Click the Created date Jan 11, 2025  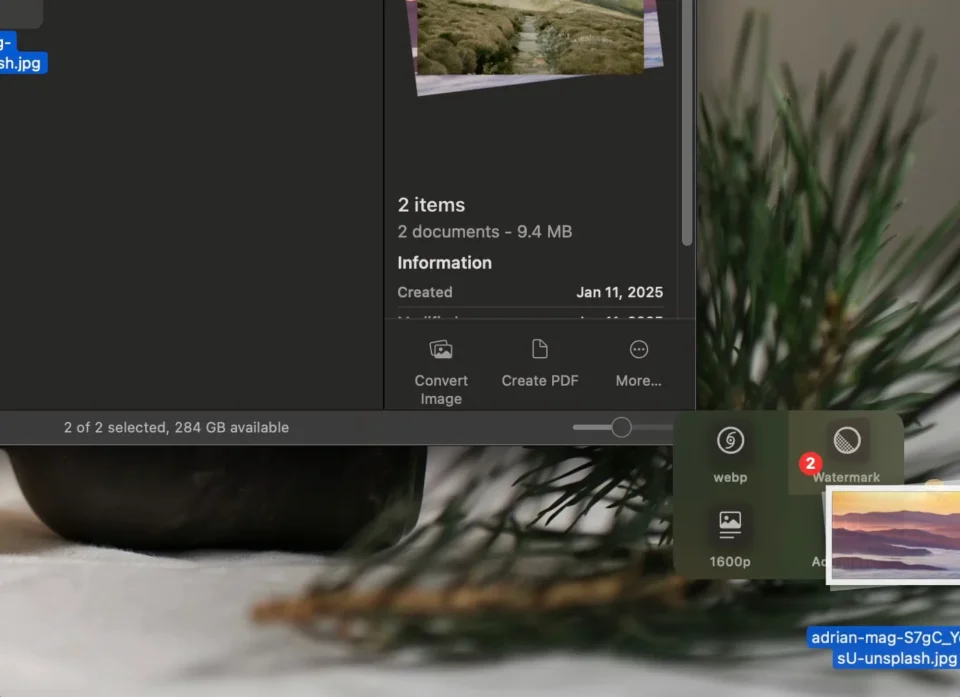pyautogui.click(x=620, y=292)
